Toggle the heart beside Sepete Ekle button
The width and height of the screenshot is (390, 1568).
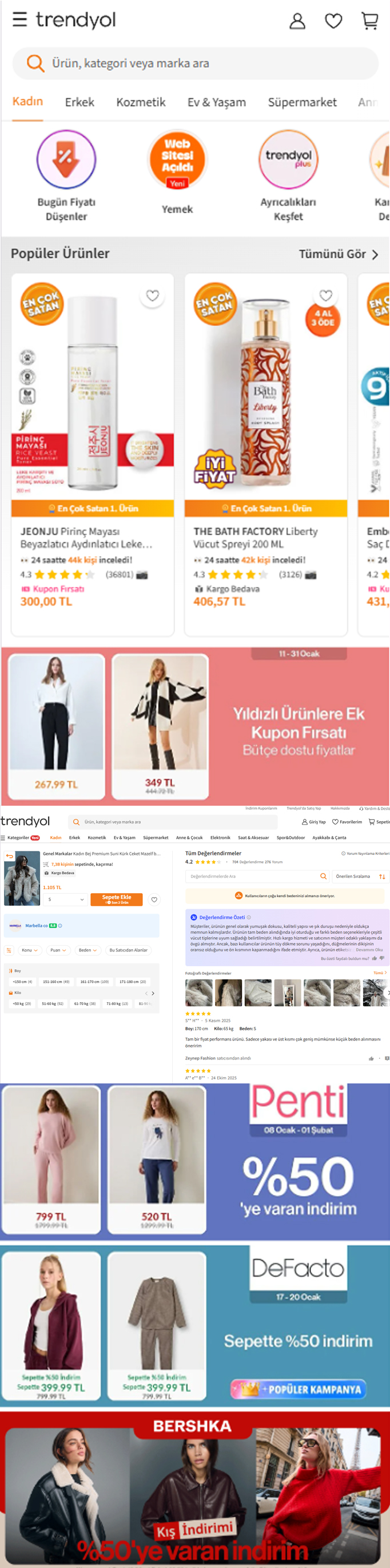point(154,899)
